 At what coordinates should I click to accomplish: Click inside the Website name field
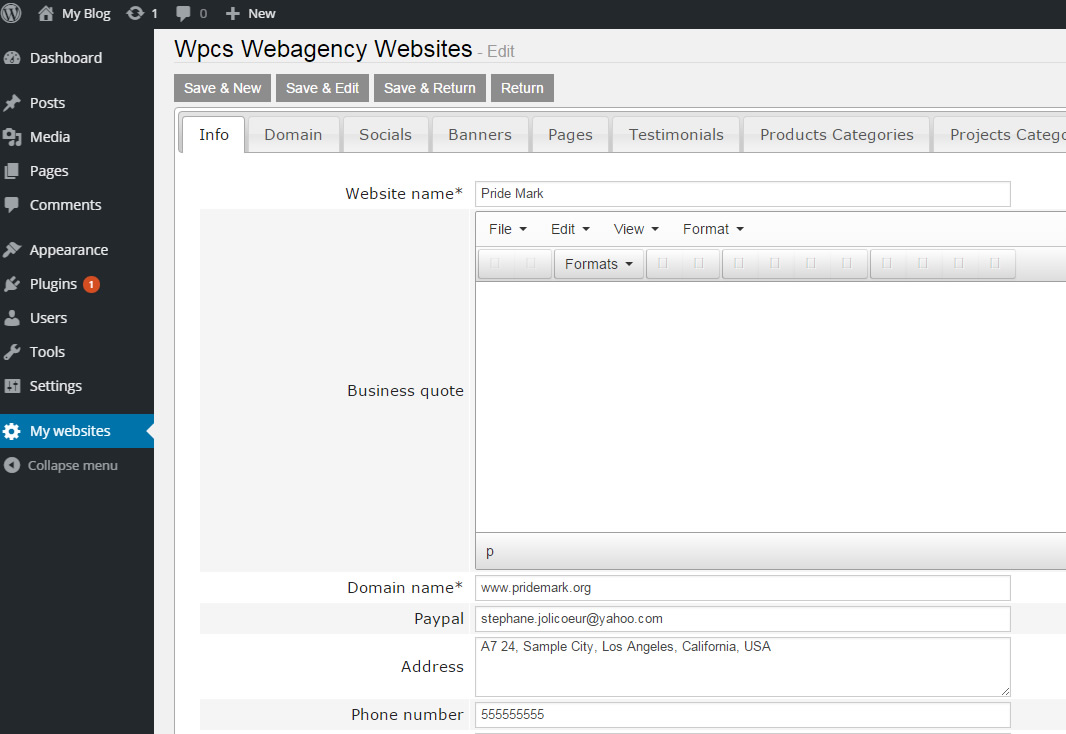point(741,193)
